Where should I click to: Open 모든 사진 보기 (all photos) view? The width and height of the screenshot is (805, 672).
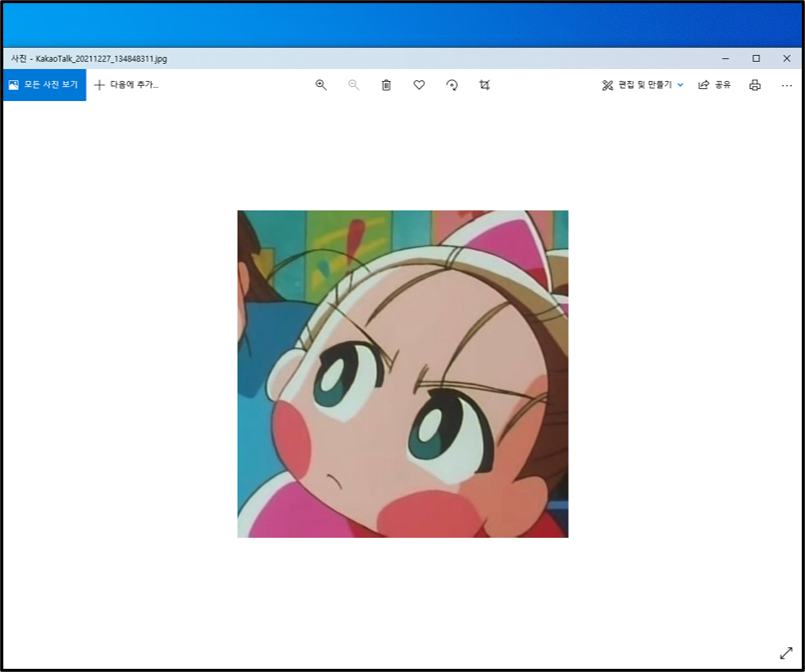tap(45, 85)
